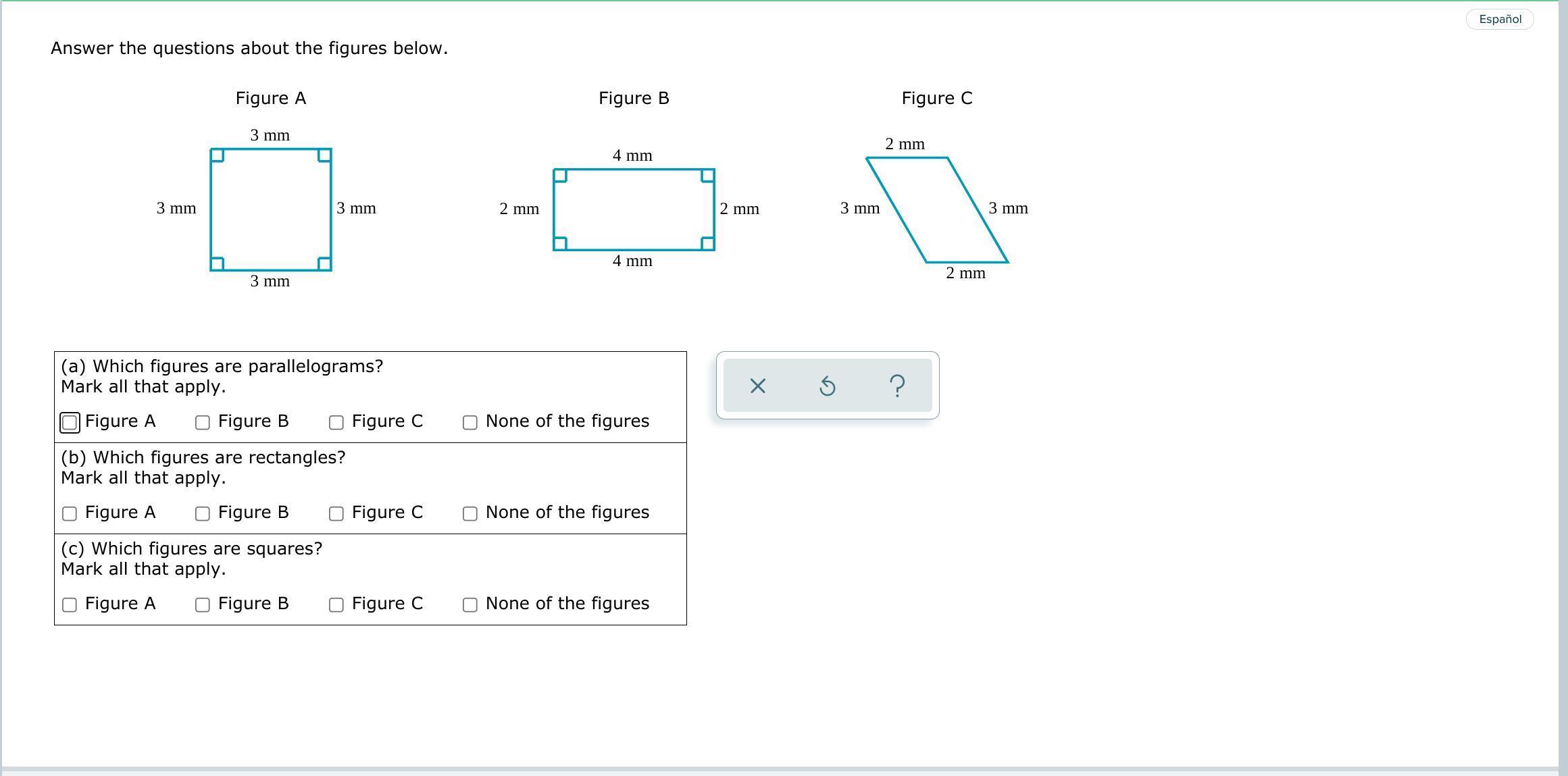Click the Figure C parallelogram drawing
Viewport: 1568px width, 776px height.
937,209
